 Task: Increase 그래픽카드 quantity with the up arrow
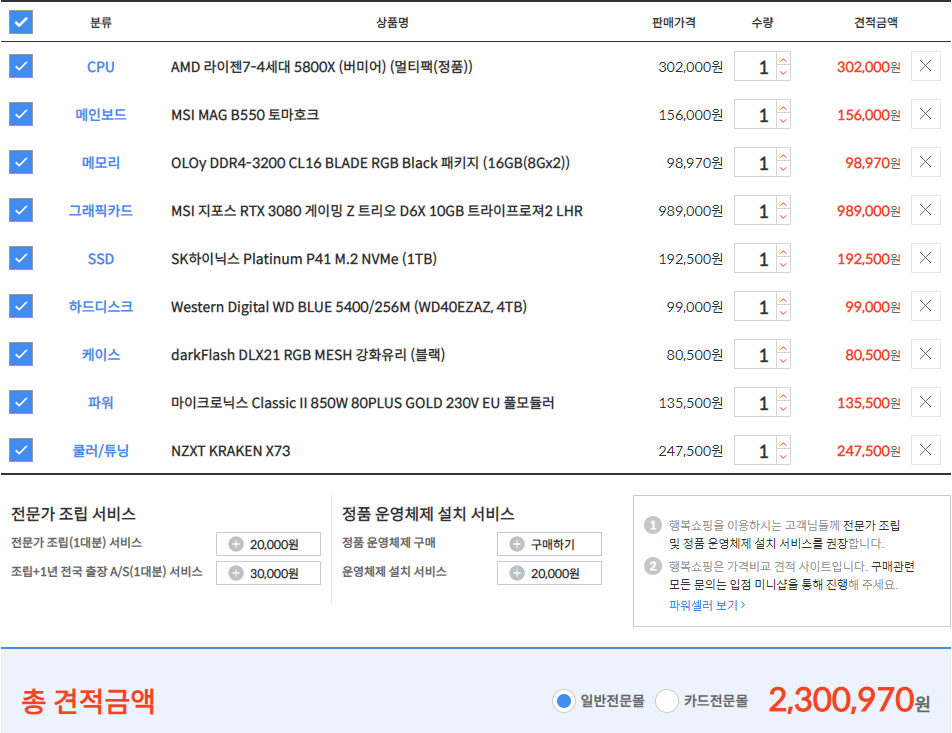click(783, 203)
